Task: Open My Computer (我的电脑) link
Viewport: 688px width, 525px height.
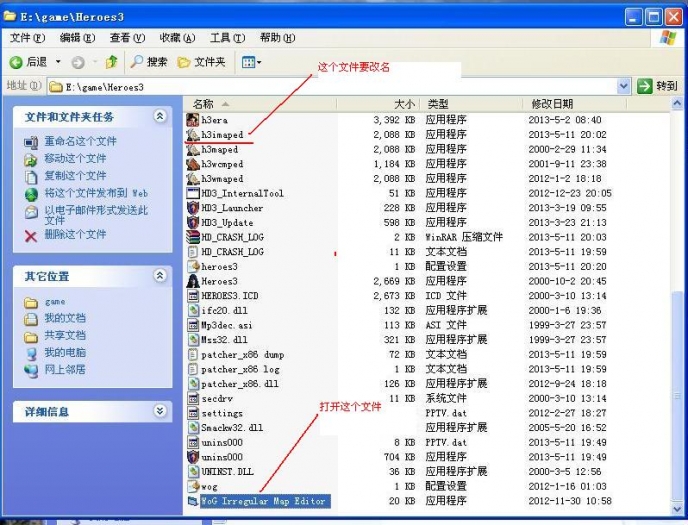Action: [x=65, y=353]
